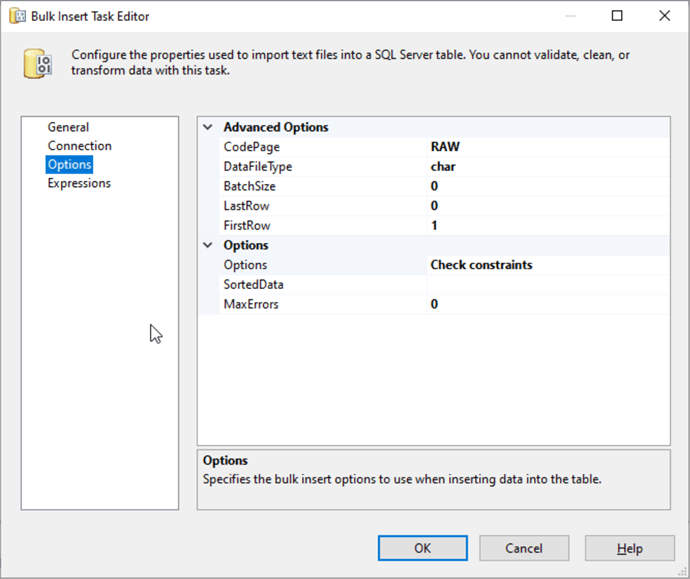The width and height of the screenshot is (690, 579).
Task: Click the BatchSize value field
Action: pyautogui.click(x=547, y=186)
